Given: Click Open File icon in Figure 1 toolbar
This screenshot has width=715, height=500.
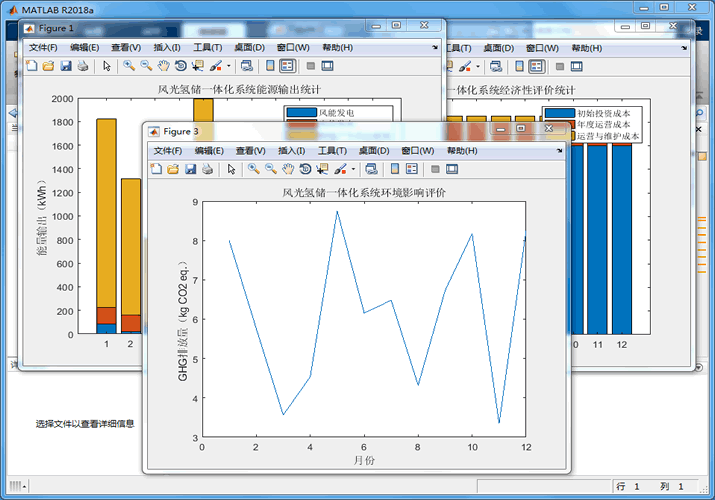Looking at the screenshot, I should tap(48, 66).
